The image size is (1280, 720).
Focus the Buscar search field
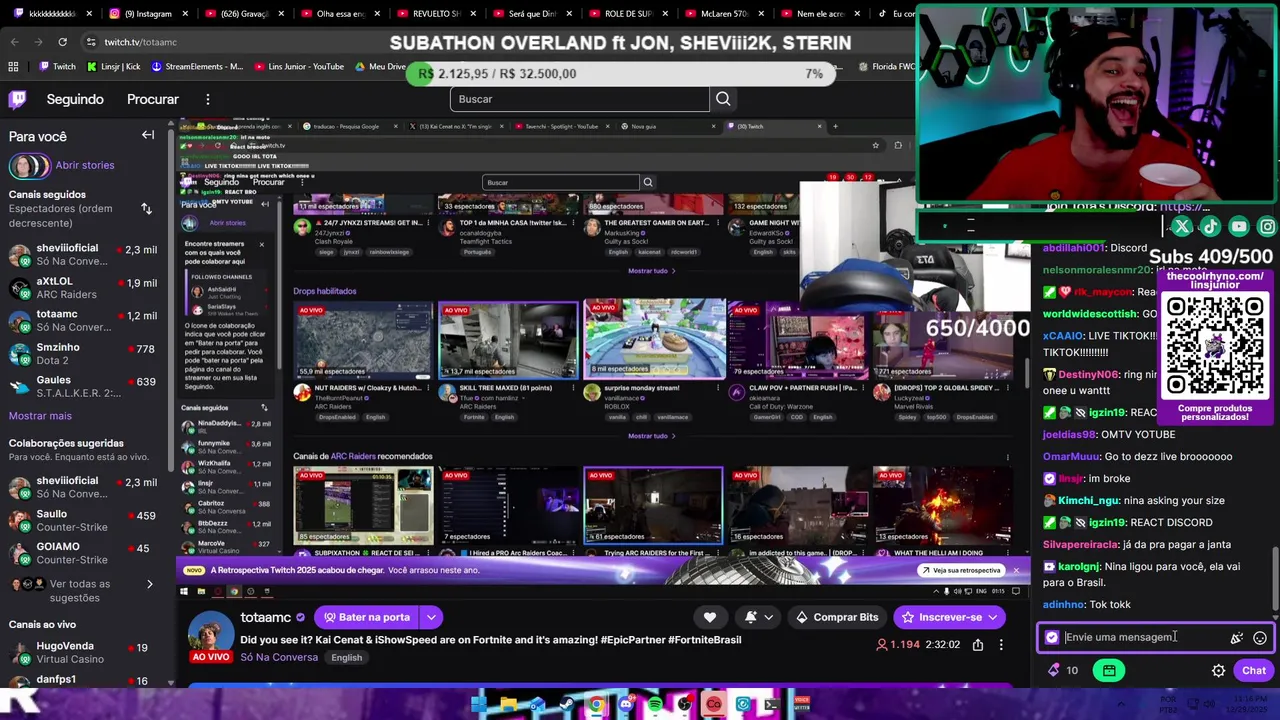580,99
